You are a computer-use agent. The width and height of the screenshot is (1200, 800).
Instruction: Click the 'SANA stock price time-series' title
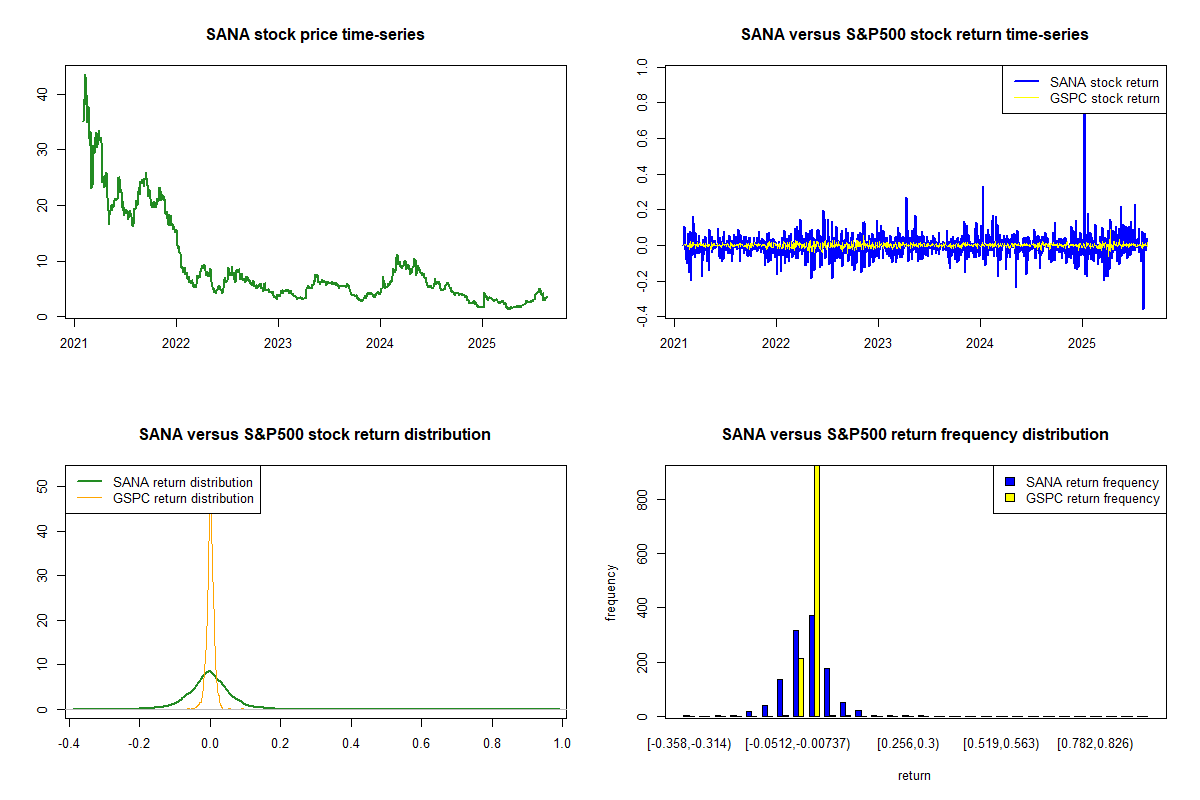[x=315, y=35]
